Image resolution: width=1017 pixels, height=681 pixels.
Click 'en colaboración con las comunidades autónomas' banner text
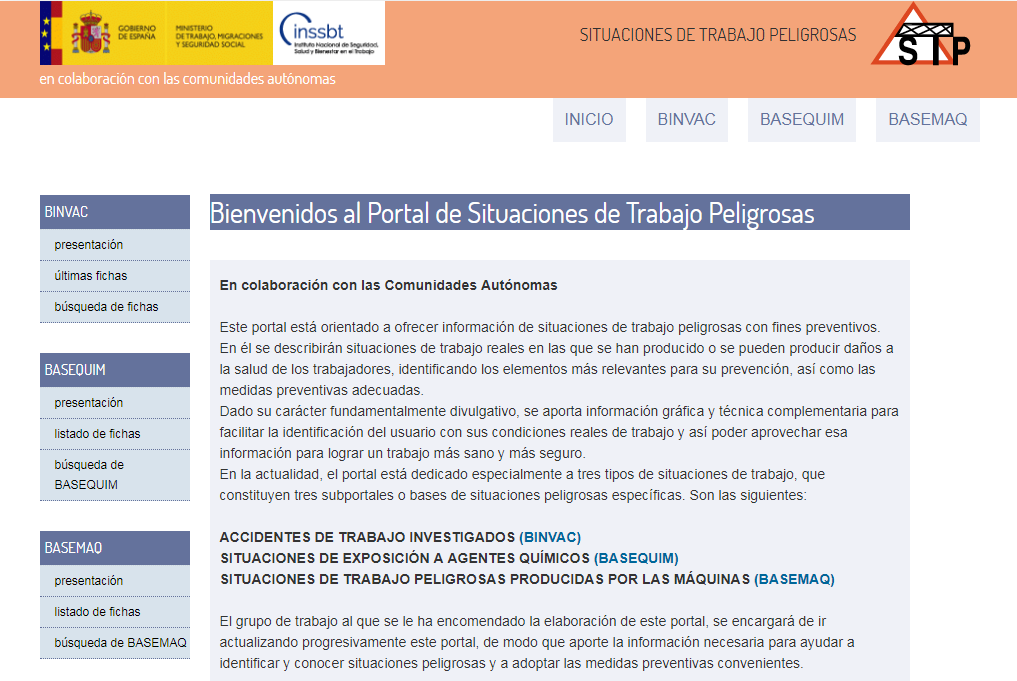point(187,79)
